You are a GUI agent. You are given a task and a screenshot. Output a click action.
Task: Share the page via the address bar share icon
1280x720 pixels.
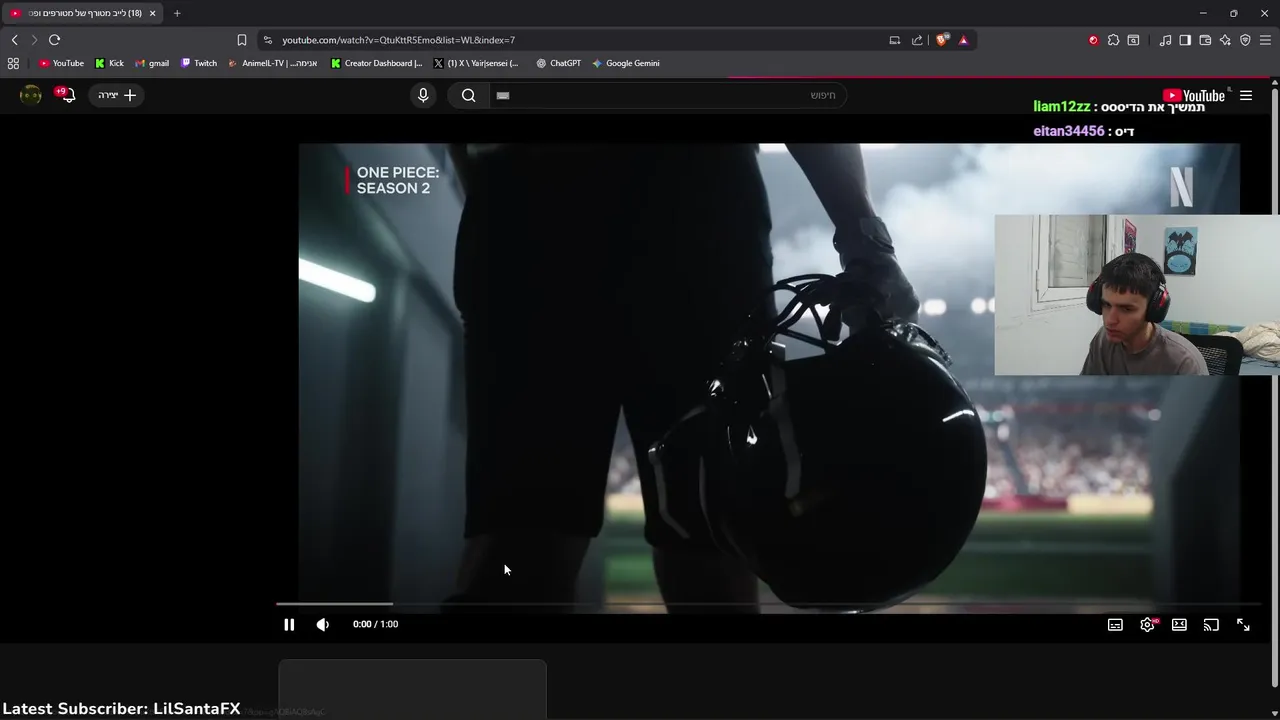(x=917, y=40)
